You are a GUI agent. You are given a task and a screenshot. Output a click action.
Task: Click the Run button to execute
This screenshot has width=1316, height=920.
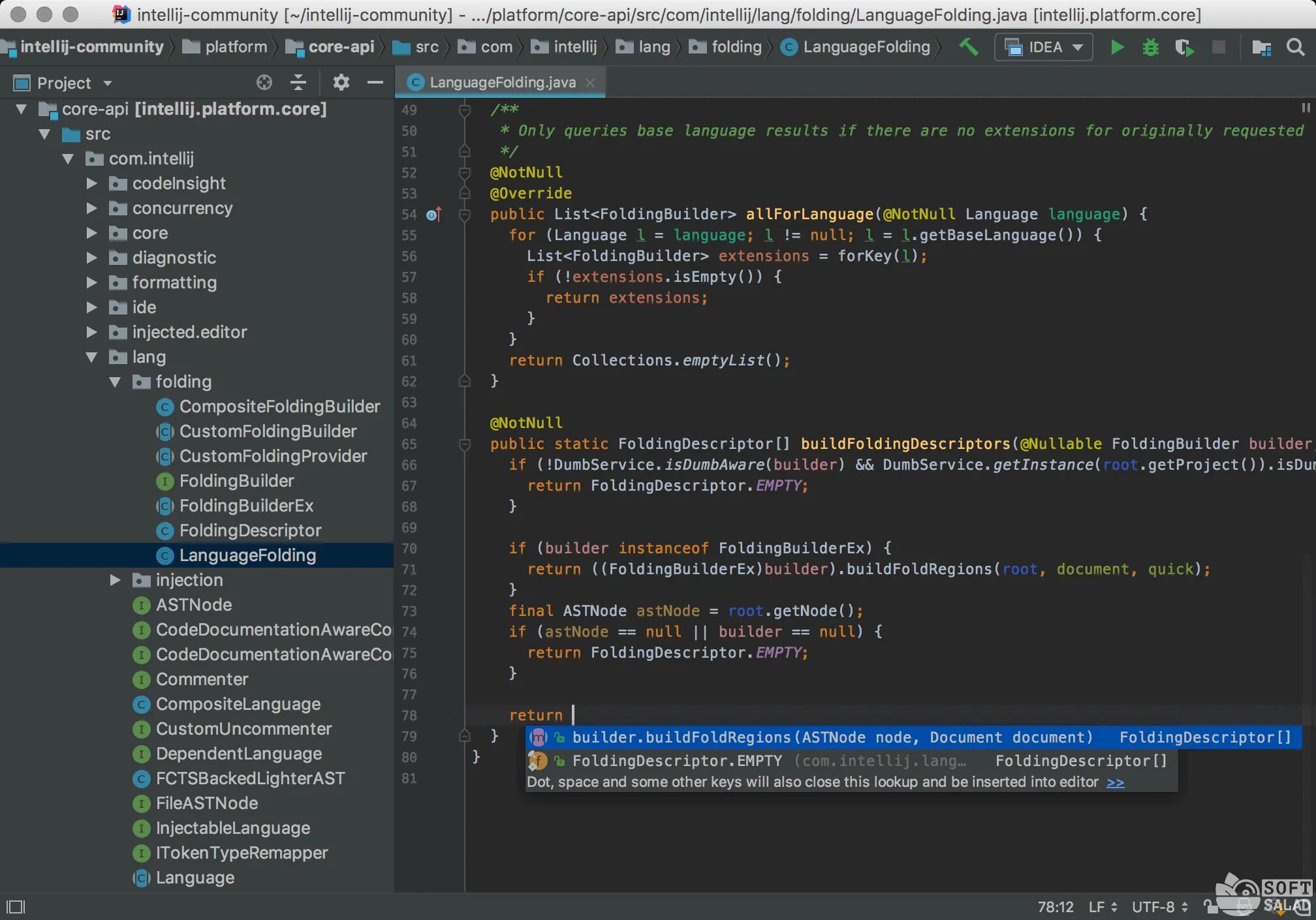(1117, 48)
